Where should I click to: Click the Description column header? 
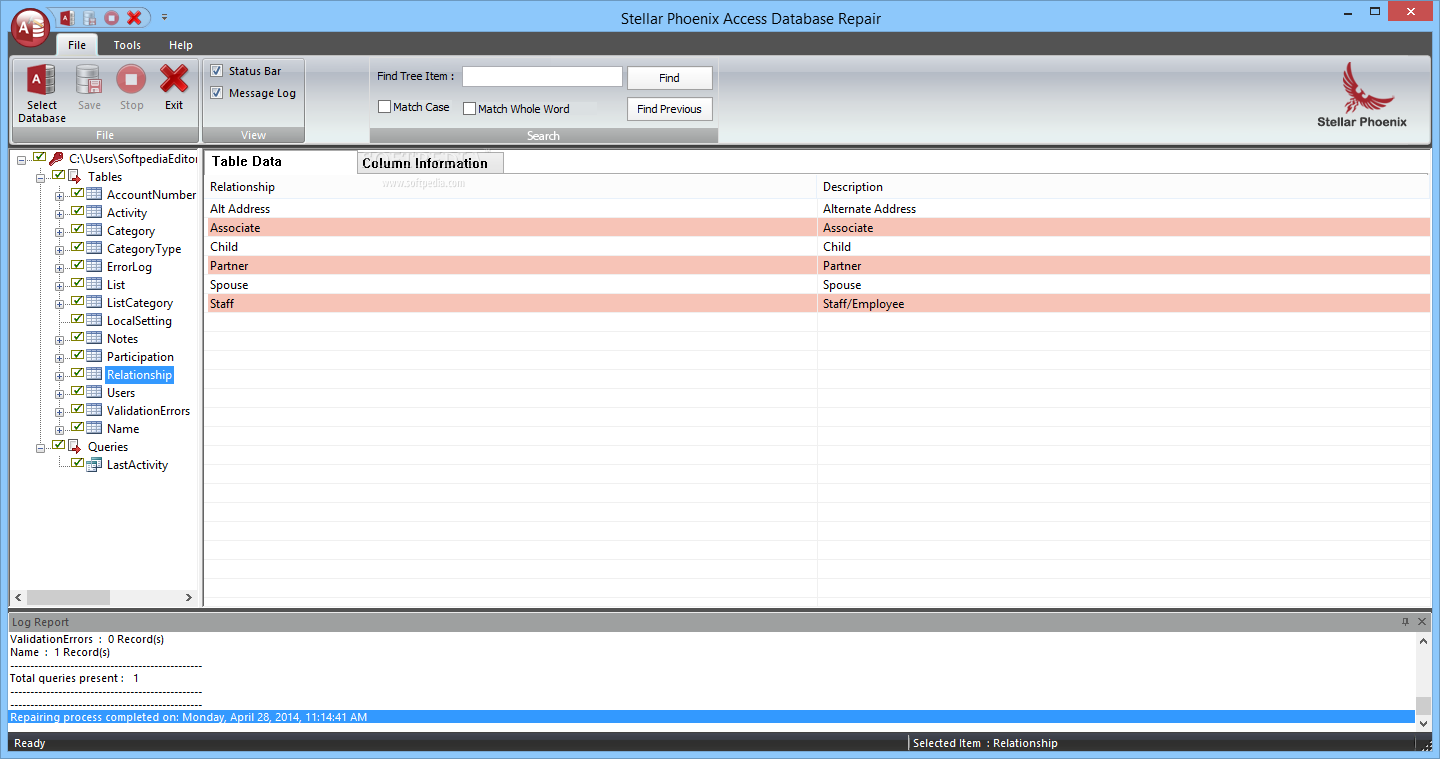pos(1124,187)
